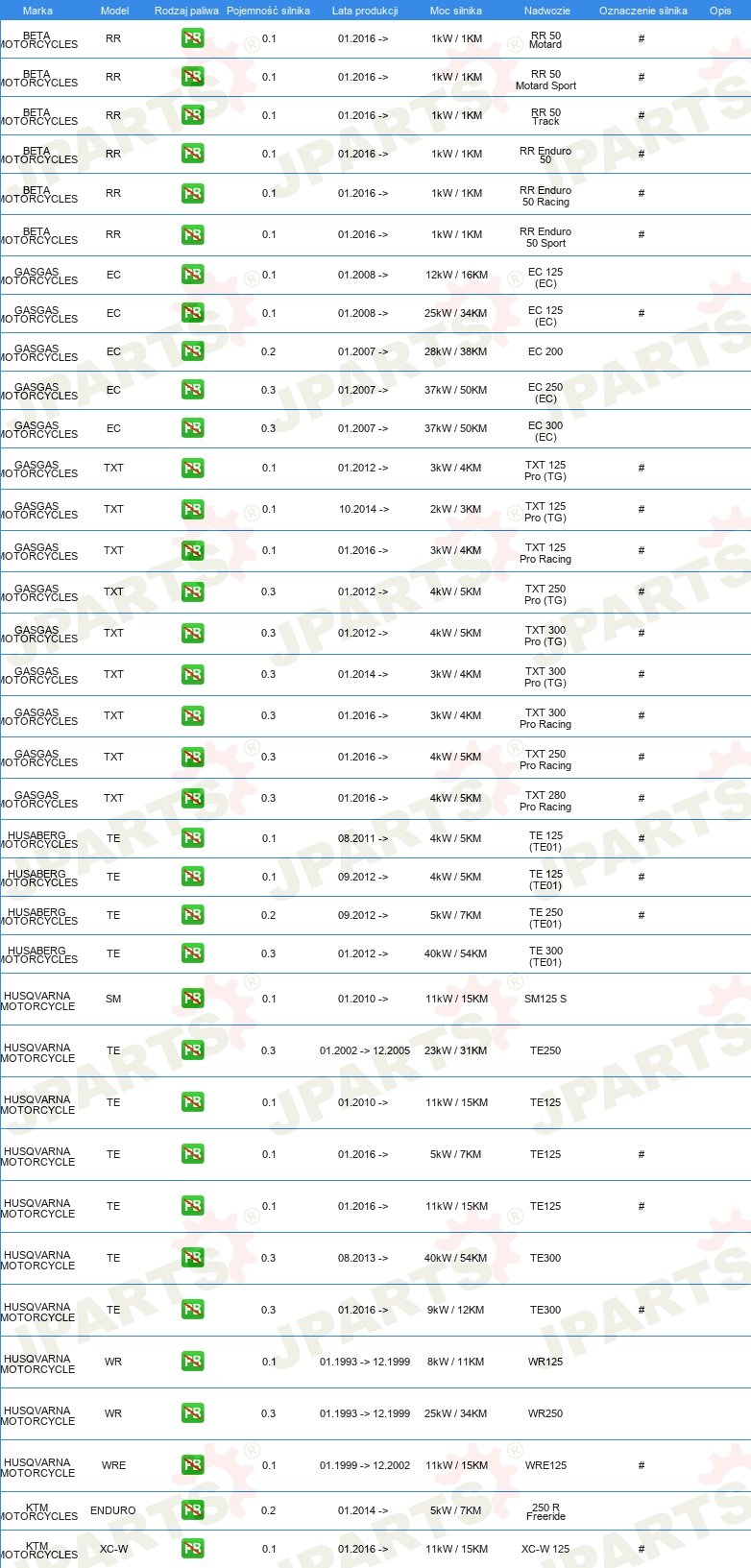The height and width of the screenshot is (1568, 751).
Task: Click the 'XC-W' model cell
Action: point(113,1549)
